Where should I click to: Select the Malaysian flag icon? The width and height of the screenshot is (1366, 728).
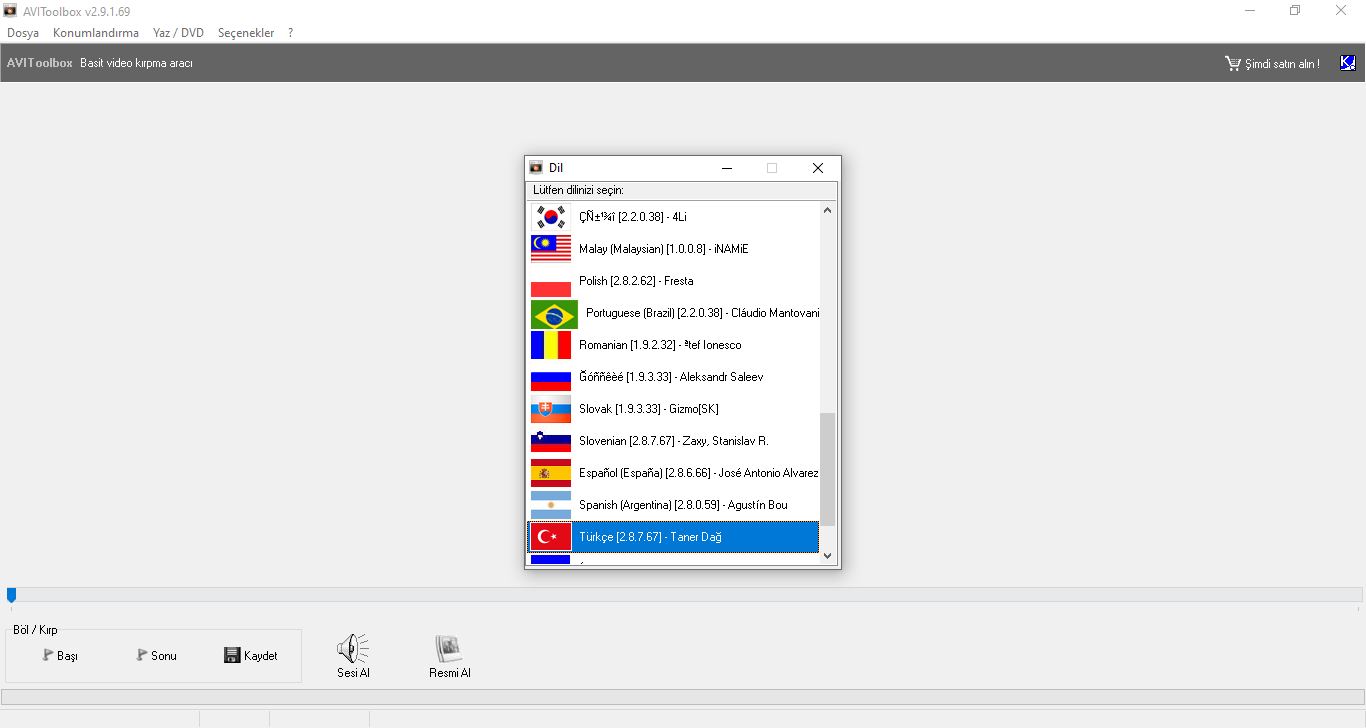[551, 249]
